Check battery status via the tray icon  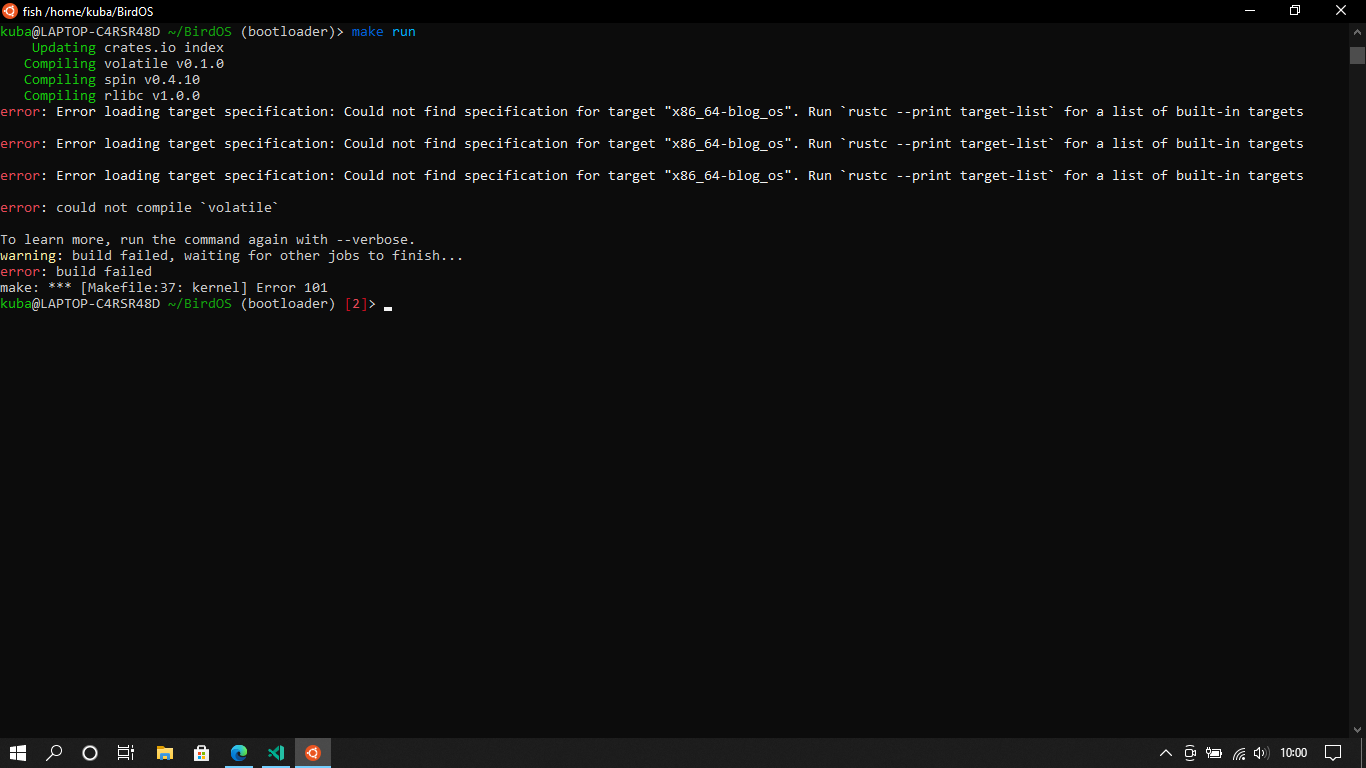pyautogui.click(x=1213, y=753)
